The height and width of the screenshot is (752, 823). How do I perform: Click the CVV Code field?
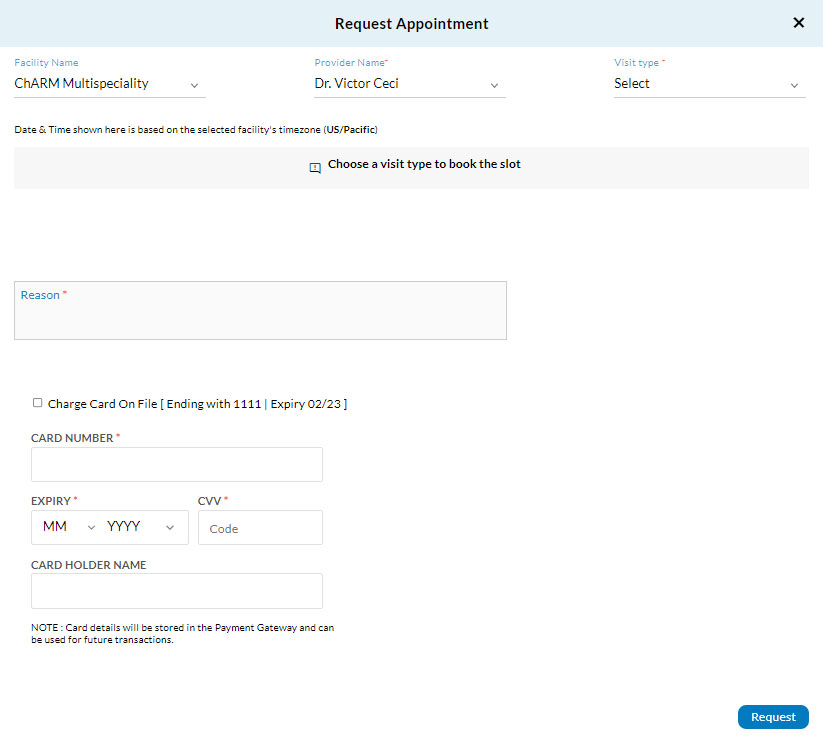[260, 527]
